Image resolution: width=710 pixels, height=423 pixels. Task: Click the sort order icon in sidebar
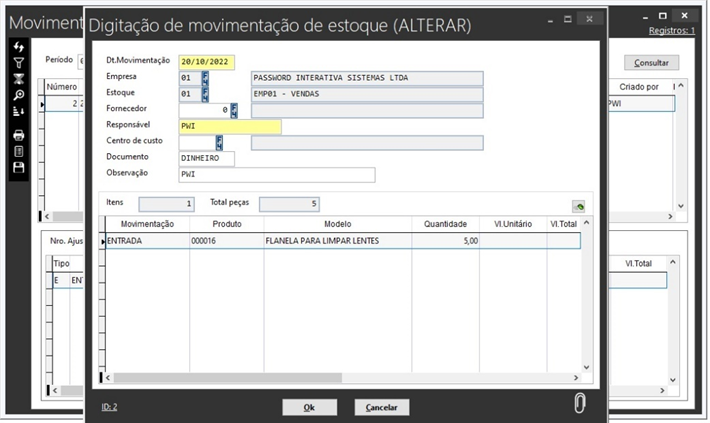click(x=18, y=111)
